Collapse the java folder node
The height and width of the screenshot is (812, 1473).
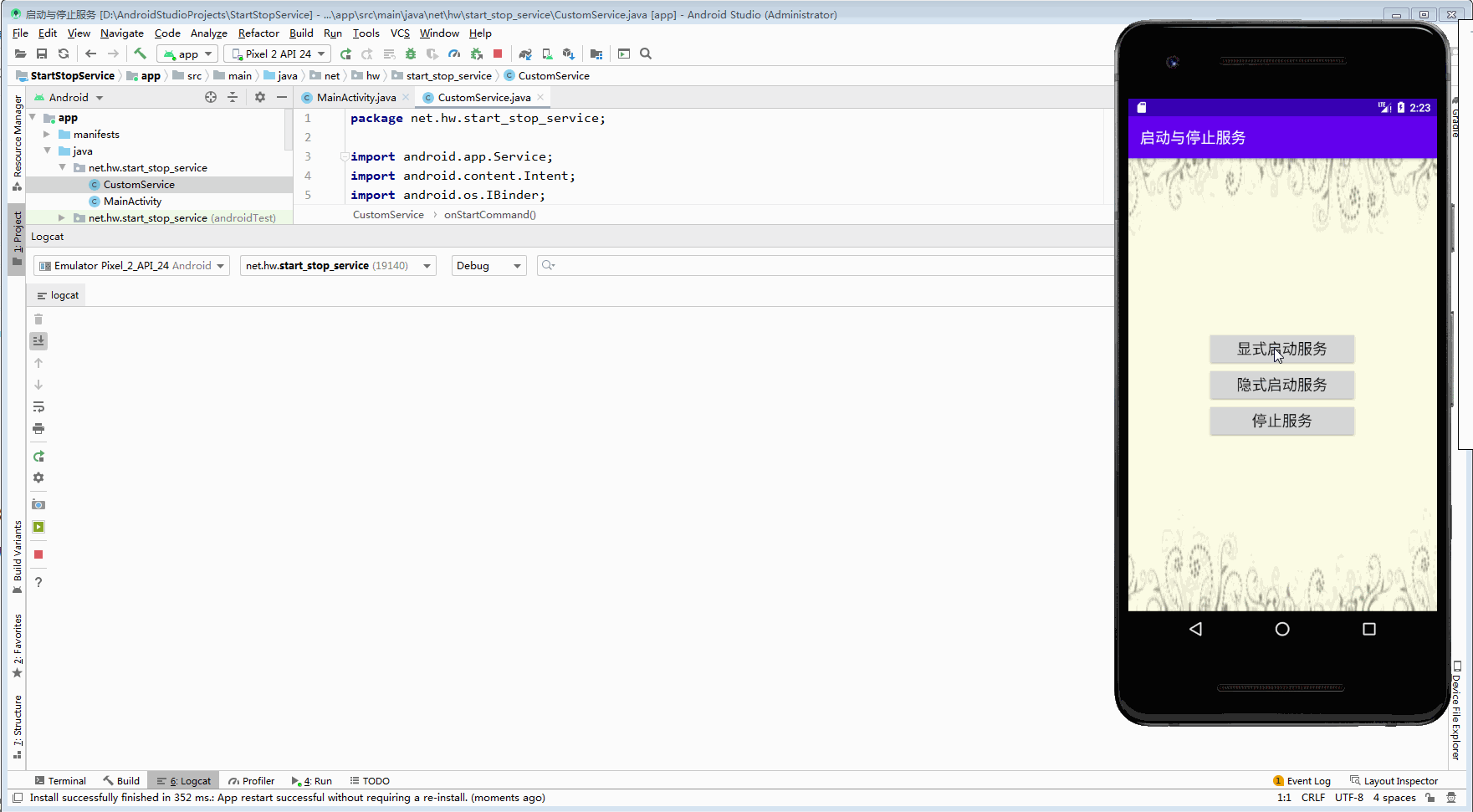pos(47,151)
